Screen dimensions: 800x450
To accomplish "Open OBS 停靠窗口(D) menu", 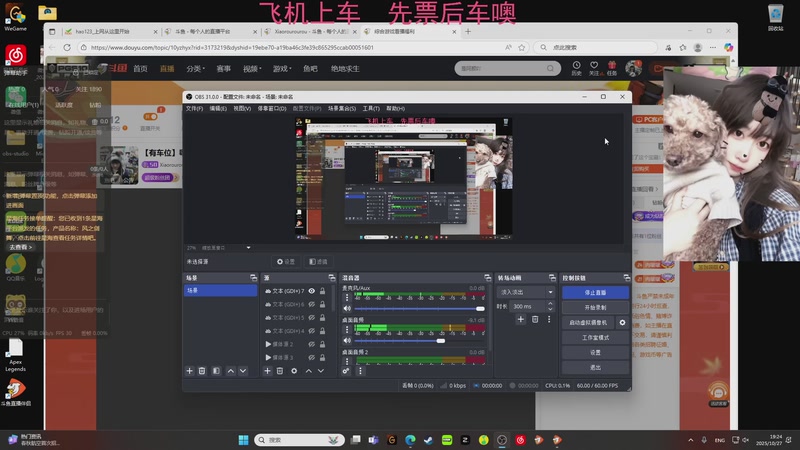I will click(272, 108).
